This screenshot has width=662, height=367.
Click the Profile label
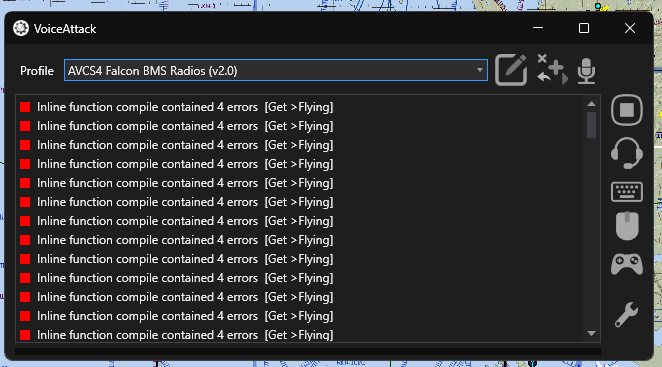click(x=37, y=71)
